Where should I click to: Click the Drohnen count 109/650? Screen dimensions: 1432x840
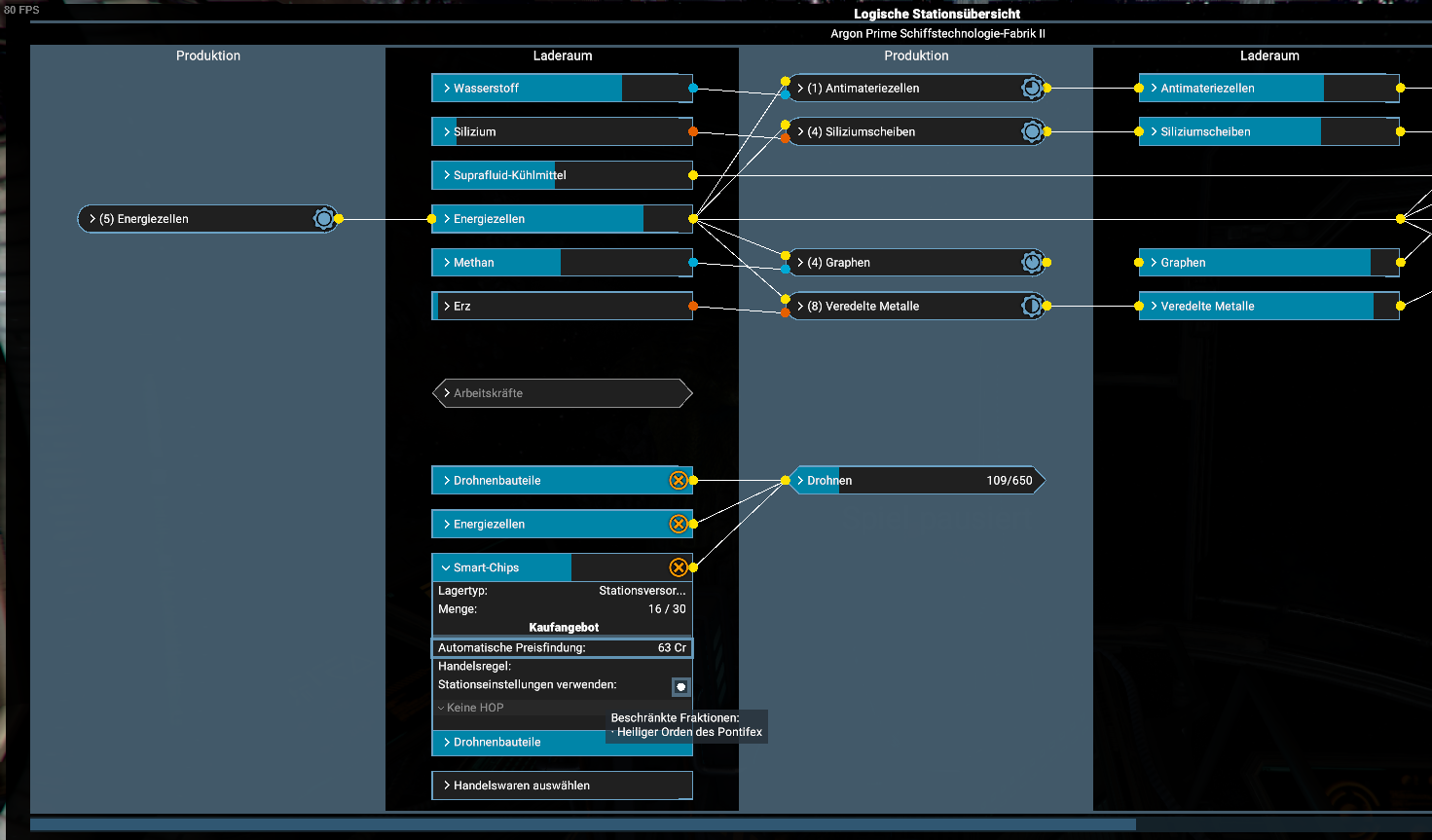coord(1010,481)
